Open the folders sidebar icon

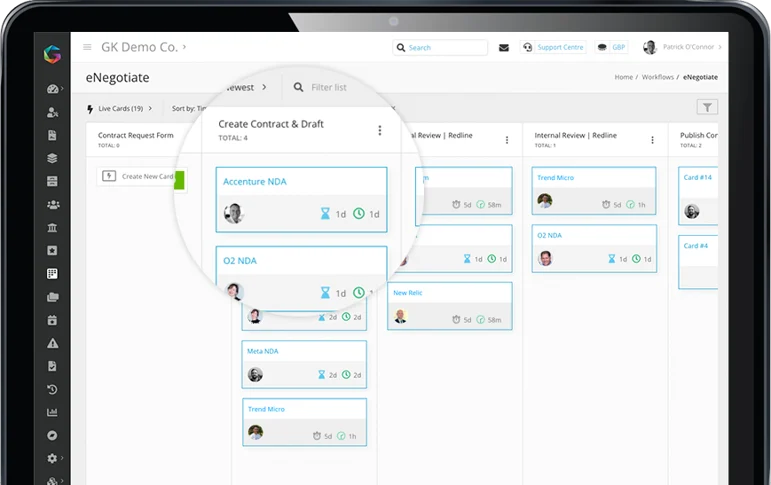click(x=52, y=297)
